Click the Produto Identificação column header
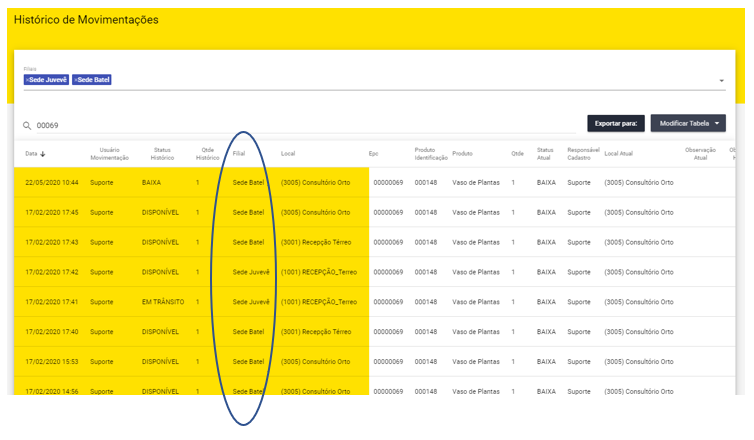Viewport: 754px width, 440px height. click(431, 154)
